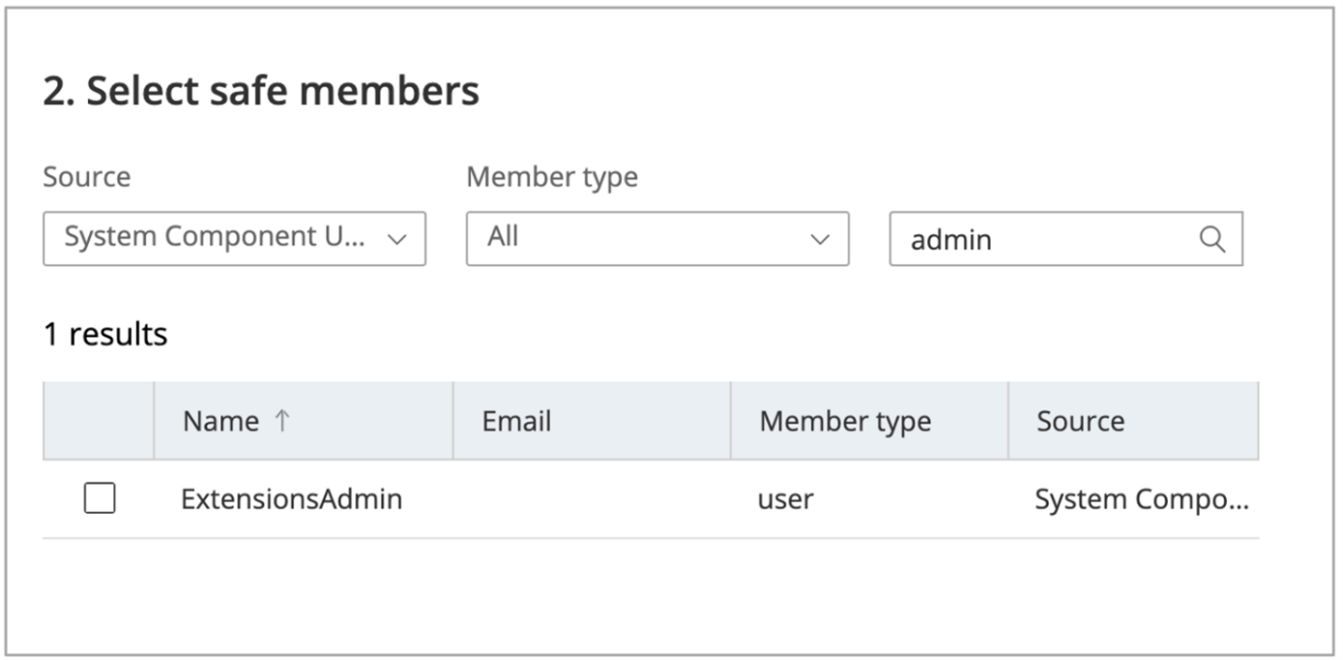Click the System Compo... source cell in row

point(1141,498)
